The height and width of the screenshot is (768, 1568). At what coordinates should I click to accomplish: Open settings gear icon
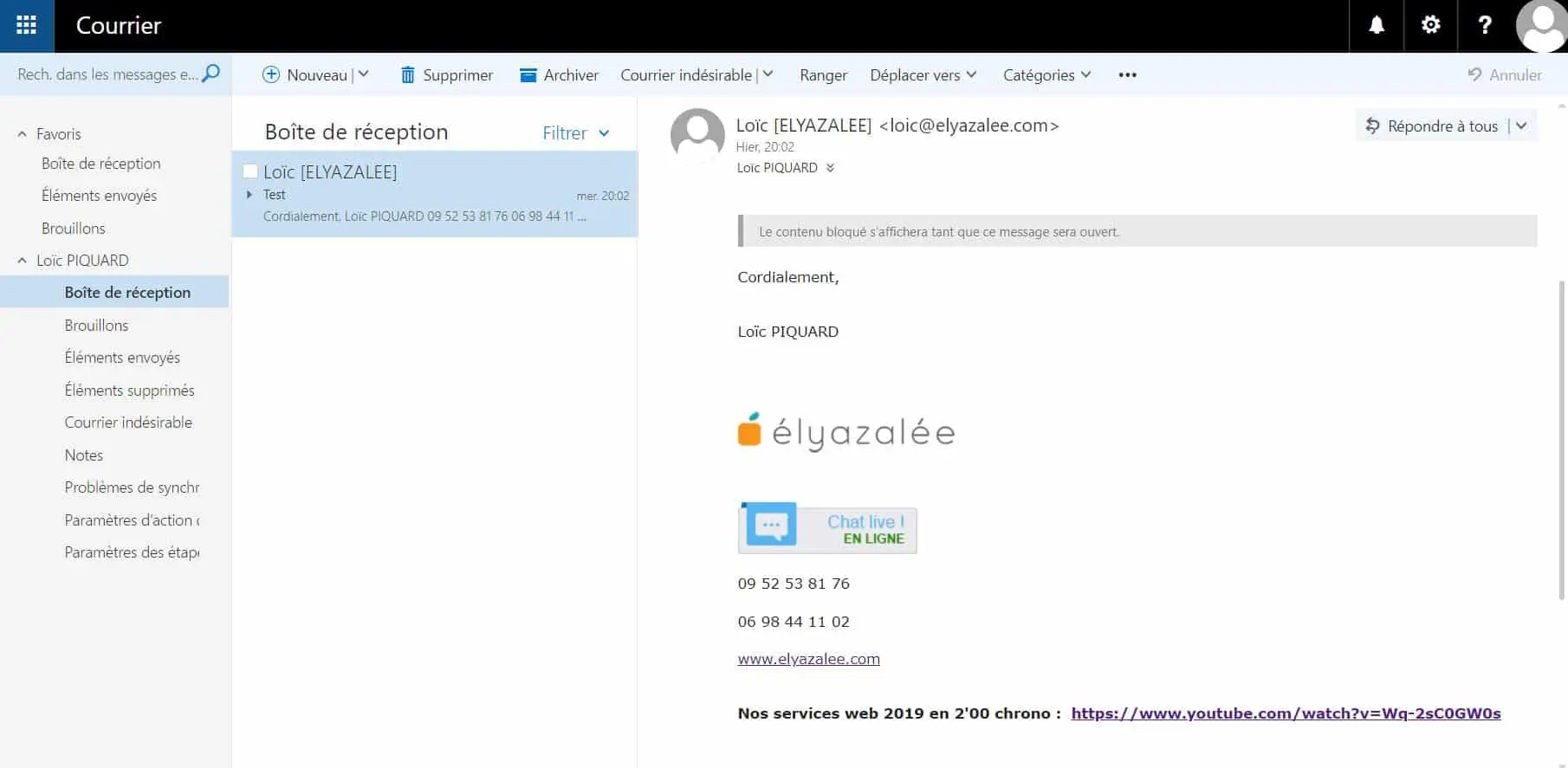1431,25
